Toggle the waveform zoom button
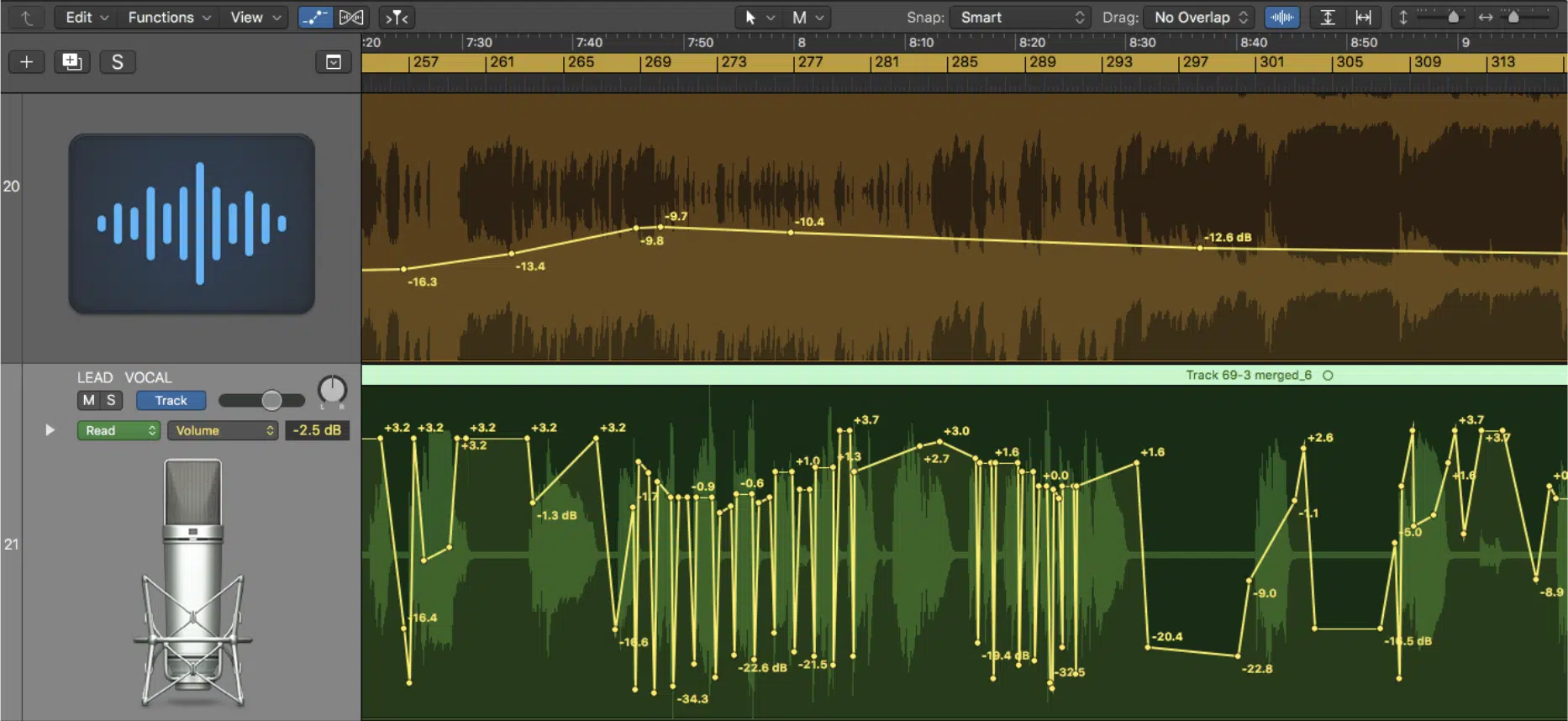This screenshot has width=1568, height=721. (x=1281, y=18)
